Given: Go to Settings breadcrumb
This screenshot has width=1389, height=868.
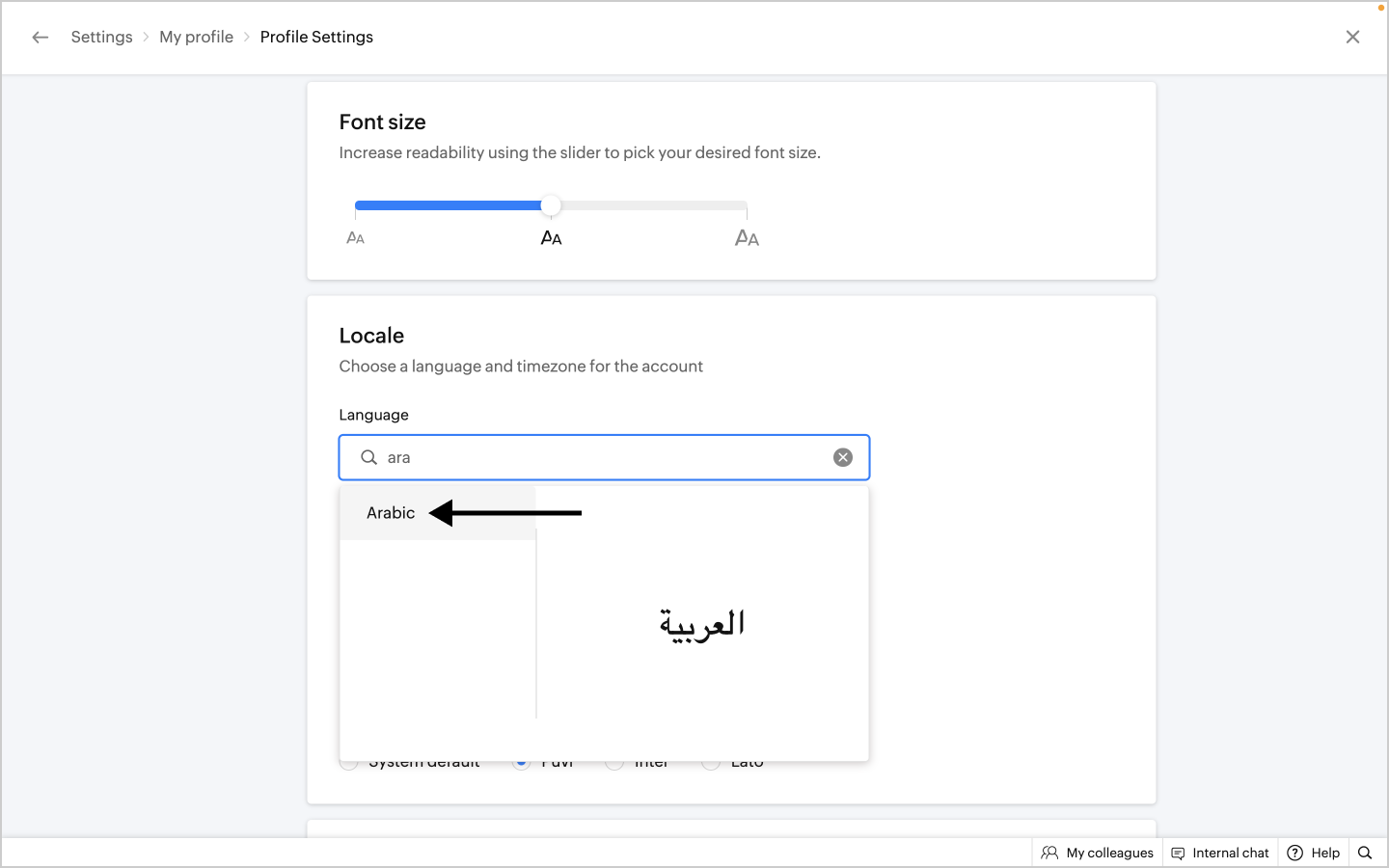Looking at the screenshot, I should 101,37.
